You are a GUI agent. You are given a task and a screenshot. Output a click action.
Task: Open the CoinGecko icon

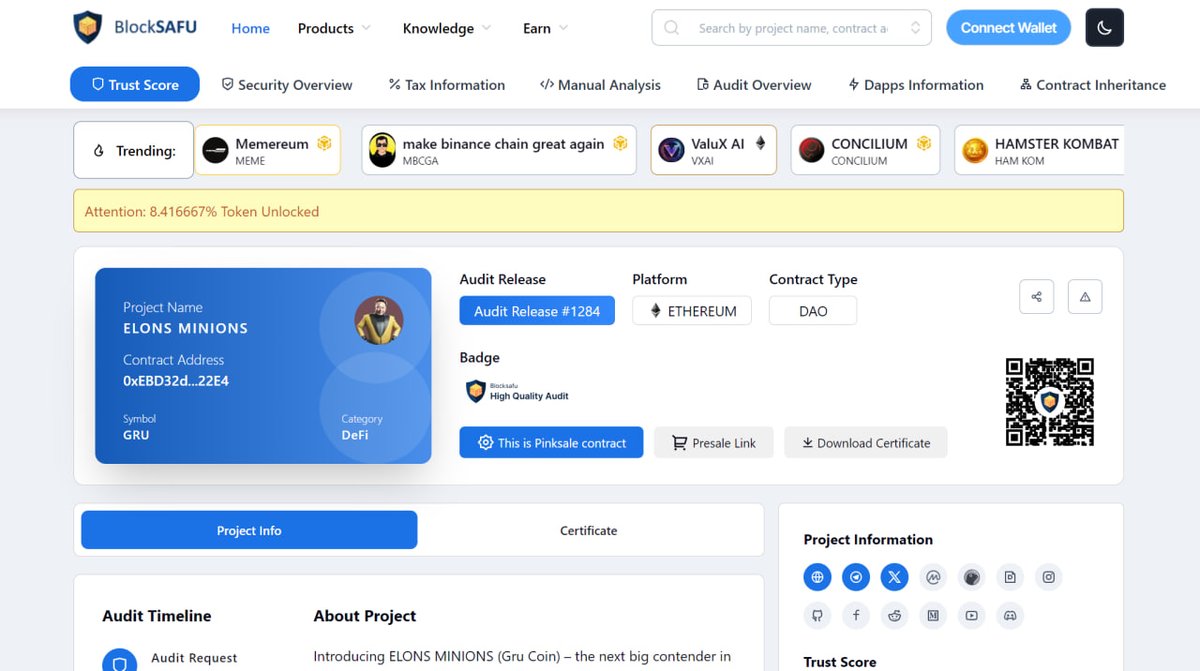(x=971, y=577)
